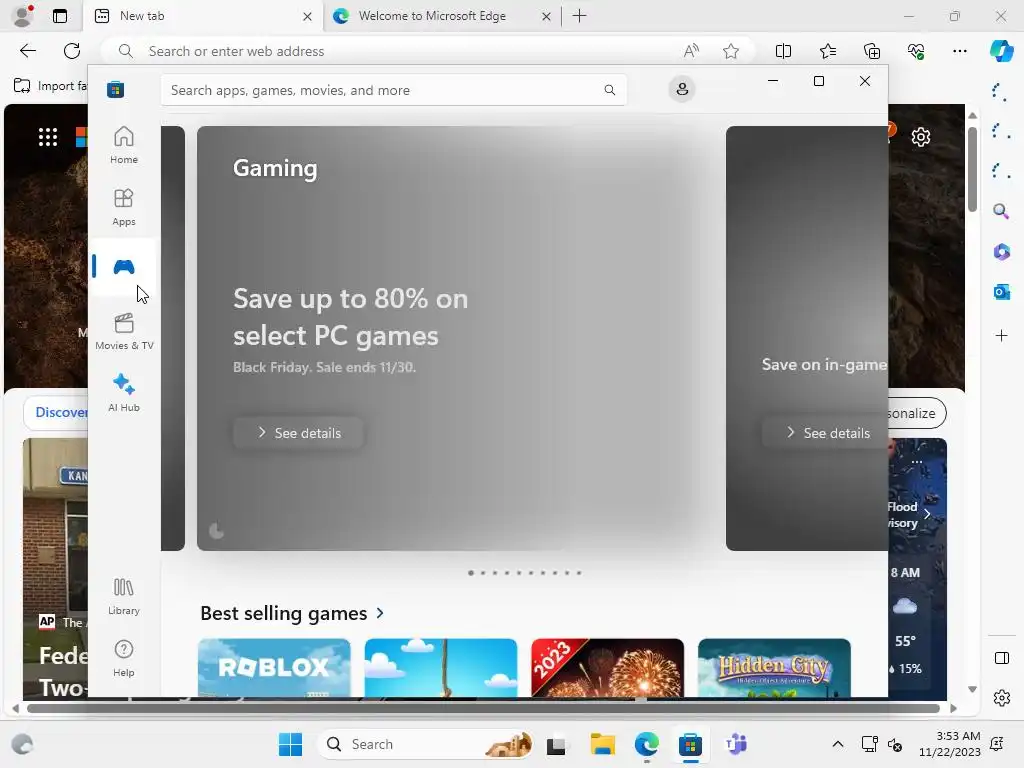Open Home in Microsoft Store sidebar
1024x768 pixels.
(123, 145)
